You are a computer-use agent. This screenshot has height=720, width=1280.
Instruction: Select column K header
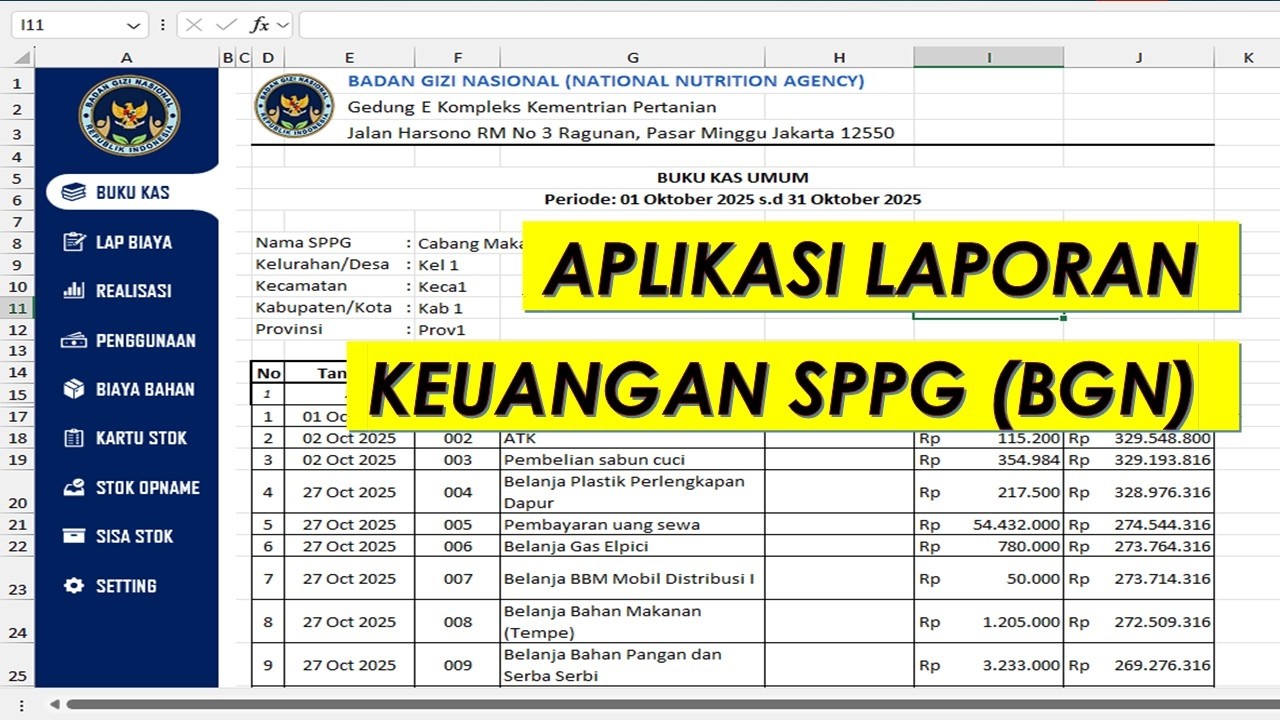pyautogui.click(x=1248, y=58)
